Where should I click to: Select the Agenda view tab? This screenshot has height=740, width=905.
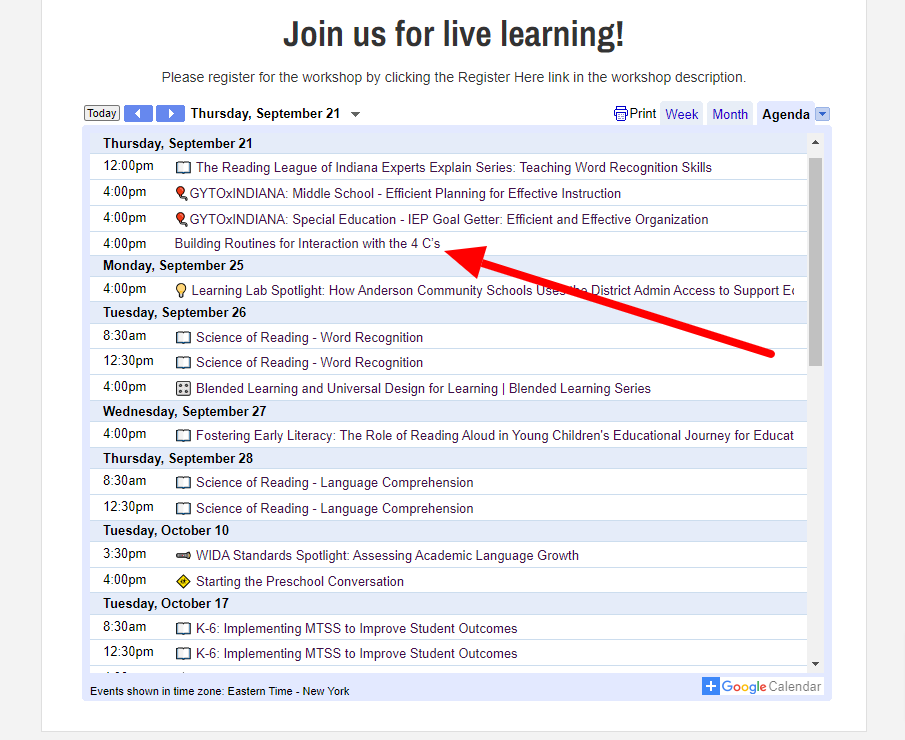click(x=785, y=114)
